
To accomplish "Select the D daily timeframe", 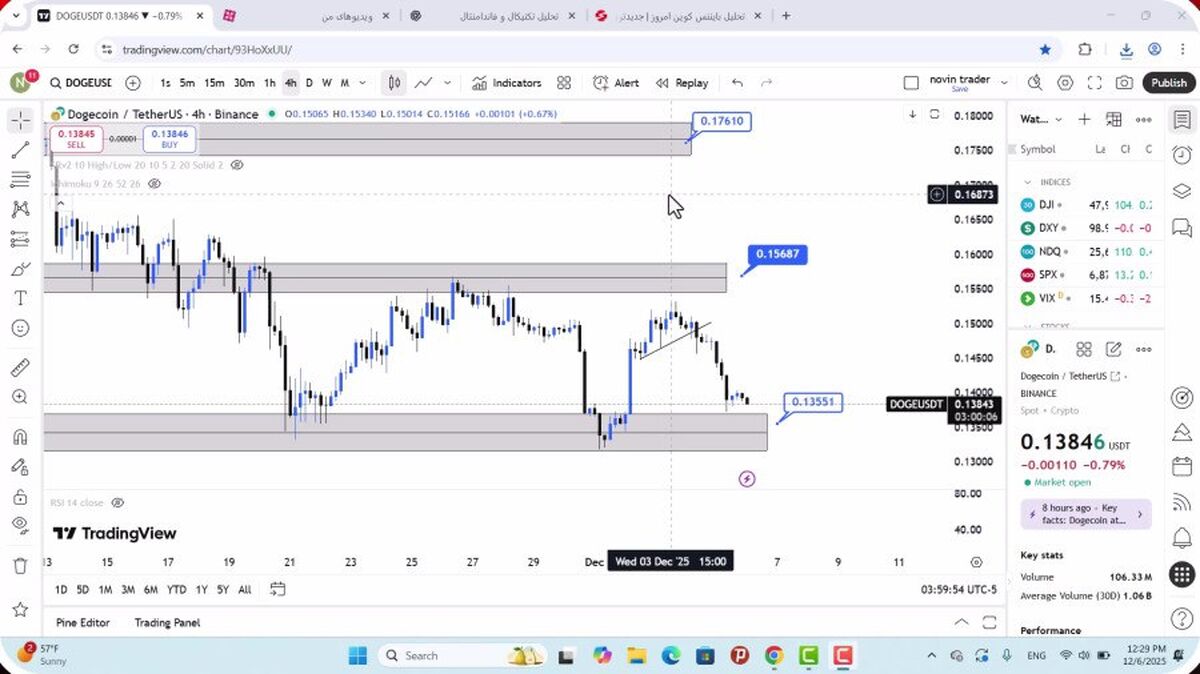I will click(309, 83).
